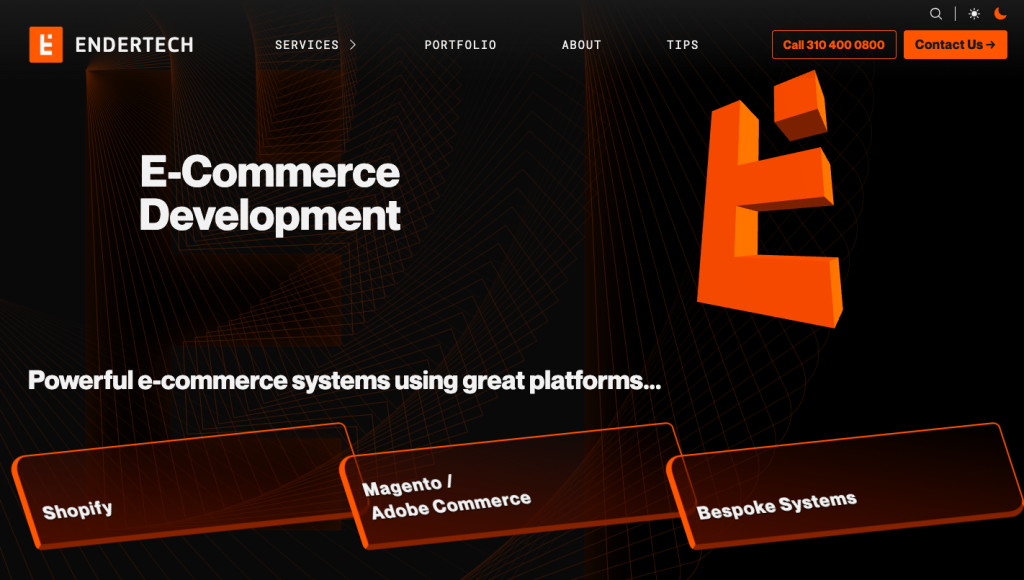Open the Services menu item

[x=307, y=45]
